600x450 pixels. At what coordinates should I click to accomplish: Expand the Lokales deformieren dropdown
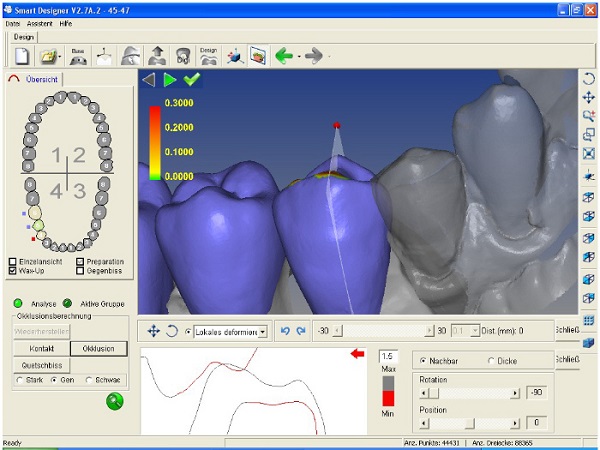tap(263, 331)
